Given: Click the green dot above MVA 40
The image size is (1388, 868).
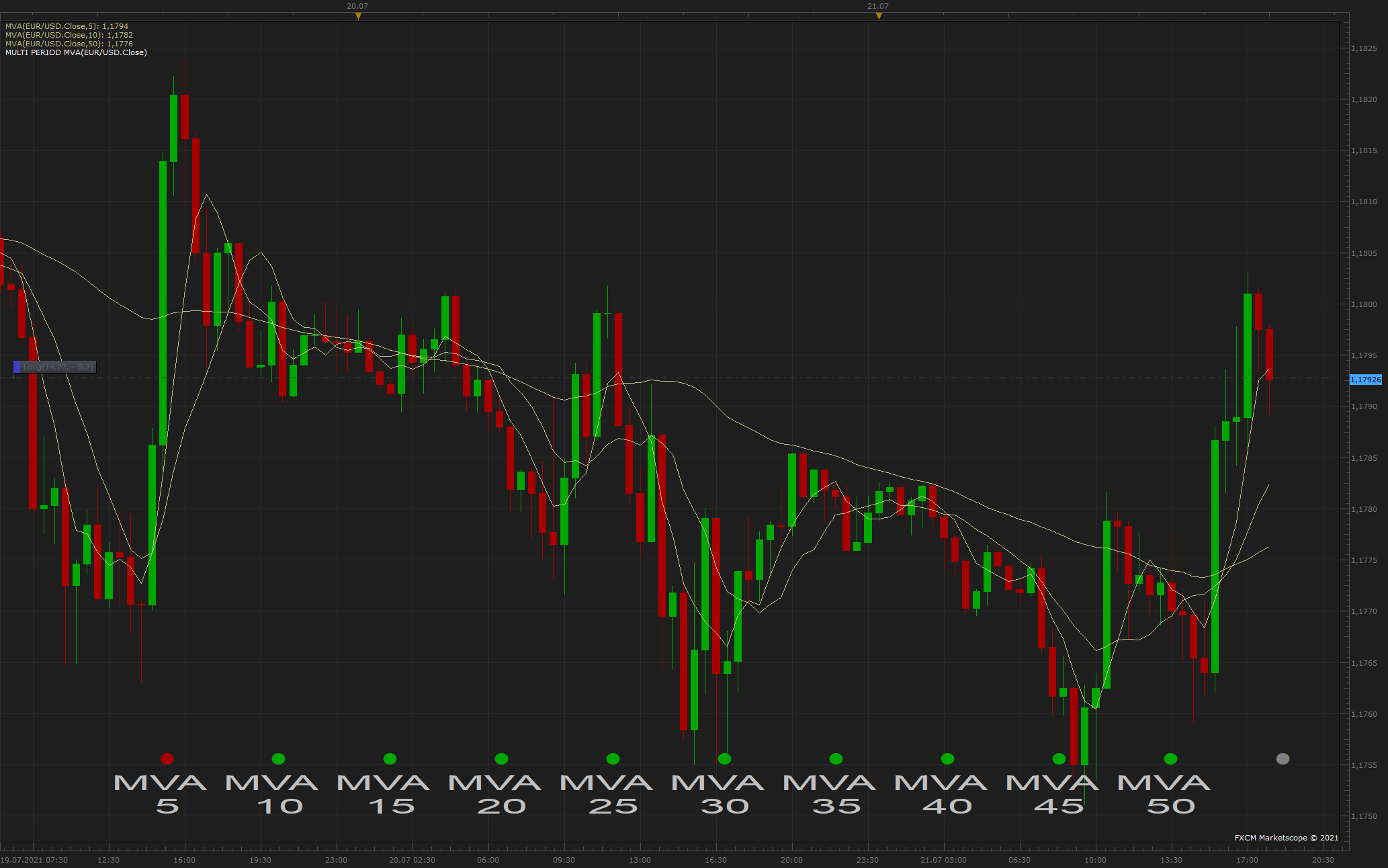Looking at the screenshot, I should (948, 758).
